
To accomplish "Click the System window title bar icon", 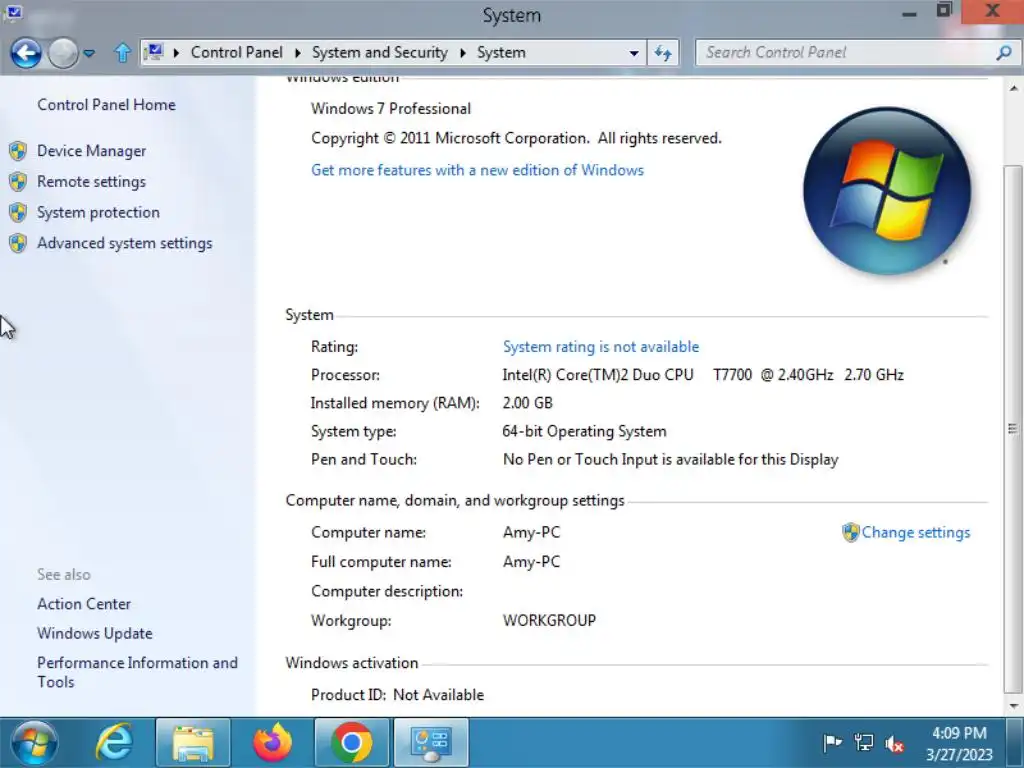I will click(x=13, y=12).
